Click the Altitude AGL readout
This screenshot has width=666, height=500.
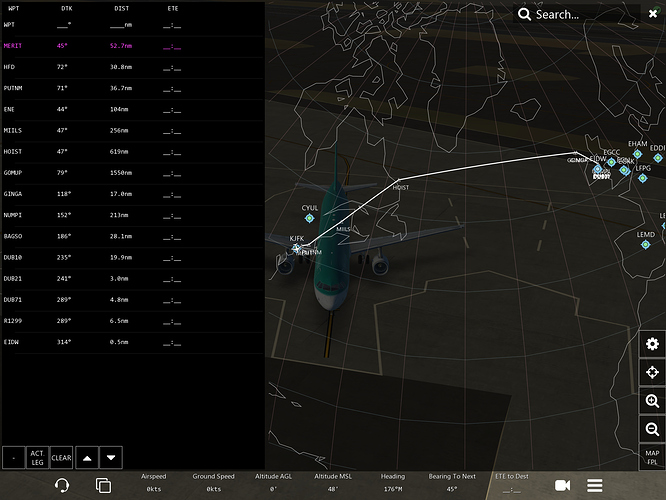tap(273, 483)
